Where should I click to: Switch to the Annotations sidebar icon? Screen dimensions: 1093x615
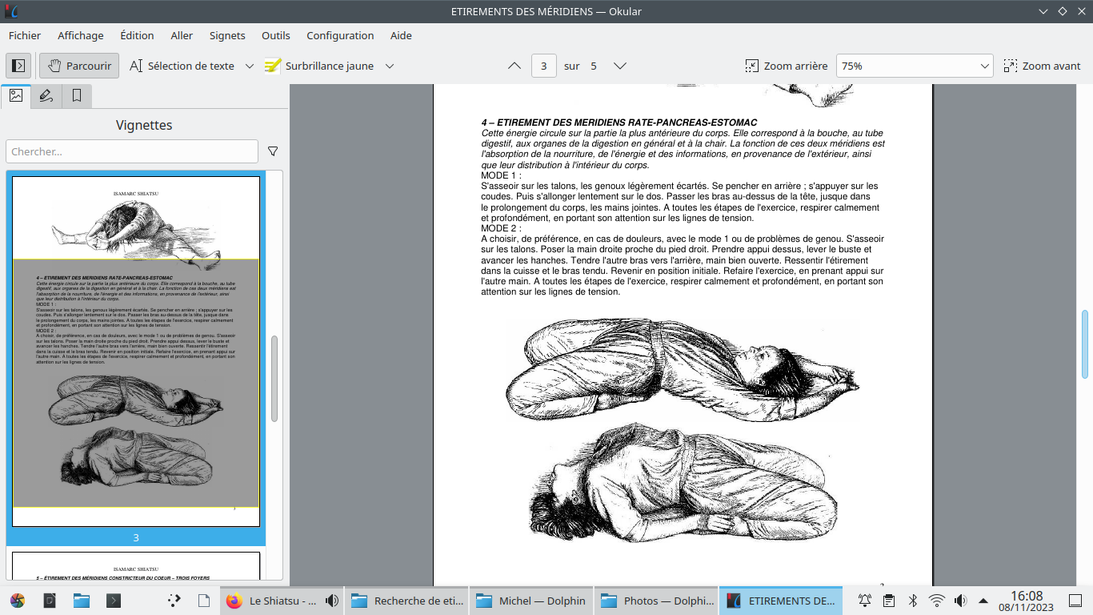point(46,96)
